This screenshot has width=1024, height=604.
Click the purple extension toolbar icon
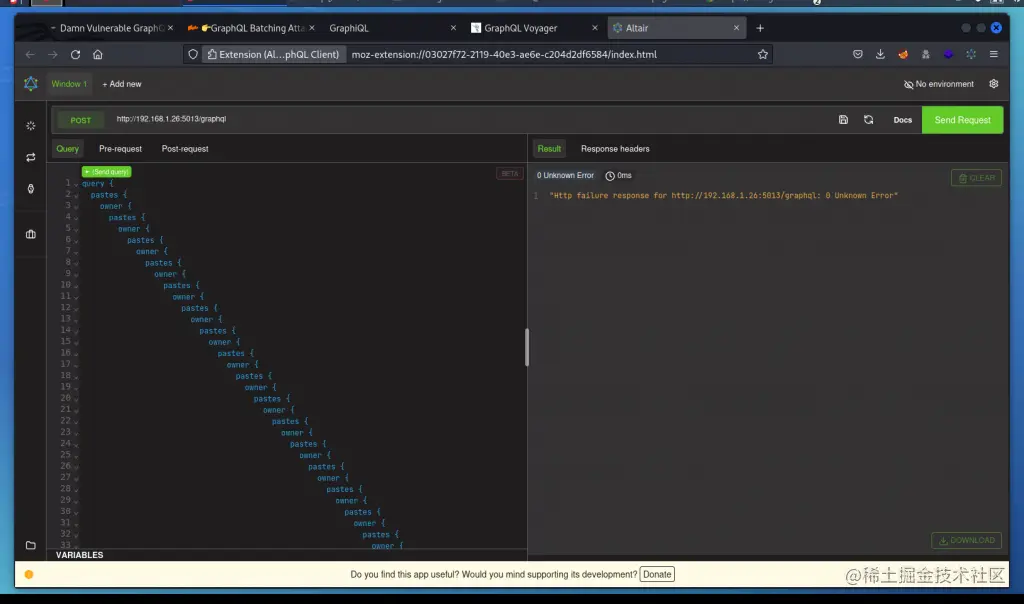(948, 55)
